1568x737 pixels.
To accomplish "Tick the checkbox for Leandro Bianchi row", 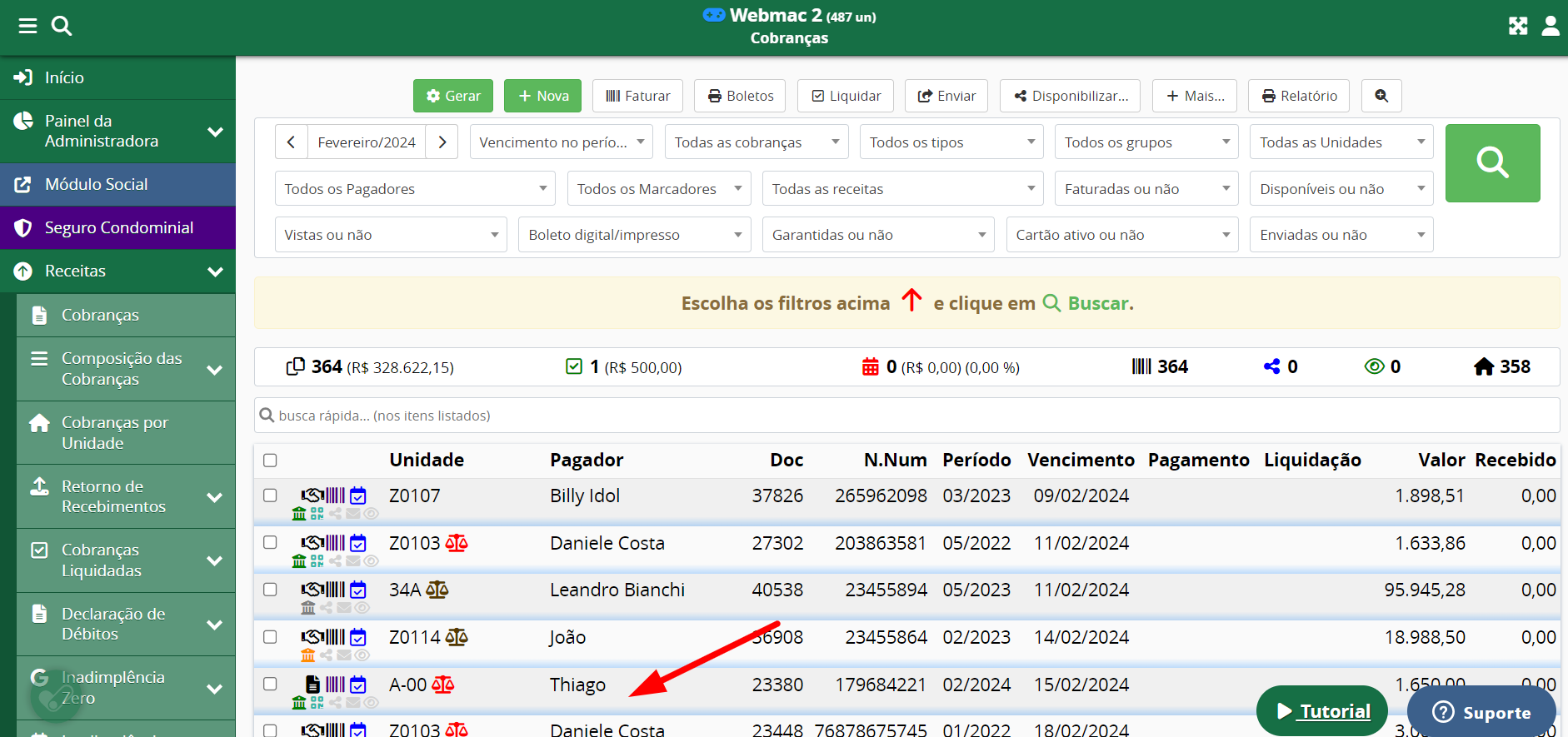I will click(x=270, y=590).
